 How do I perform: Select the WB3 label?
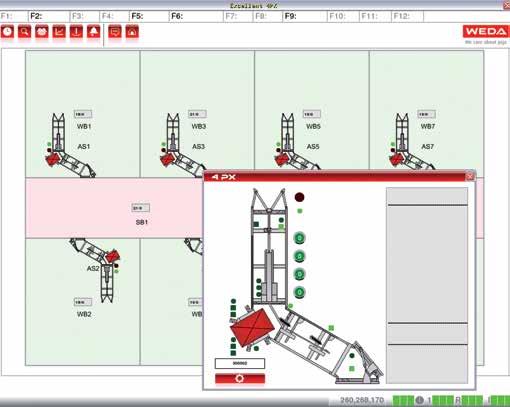click(x=199, y=127)
